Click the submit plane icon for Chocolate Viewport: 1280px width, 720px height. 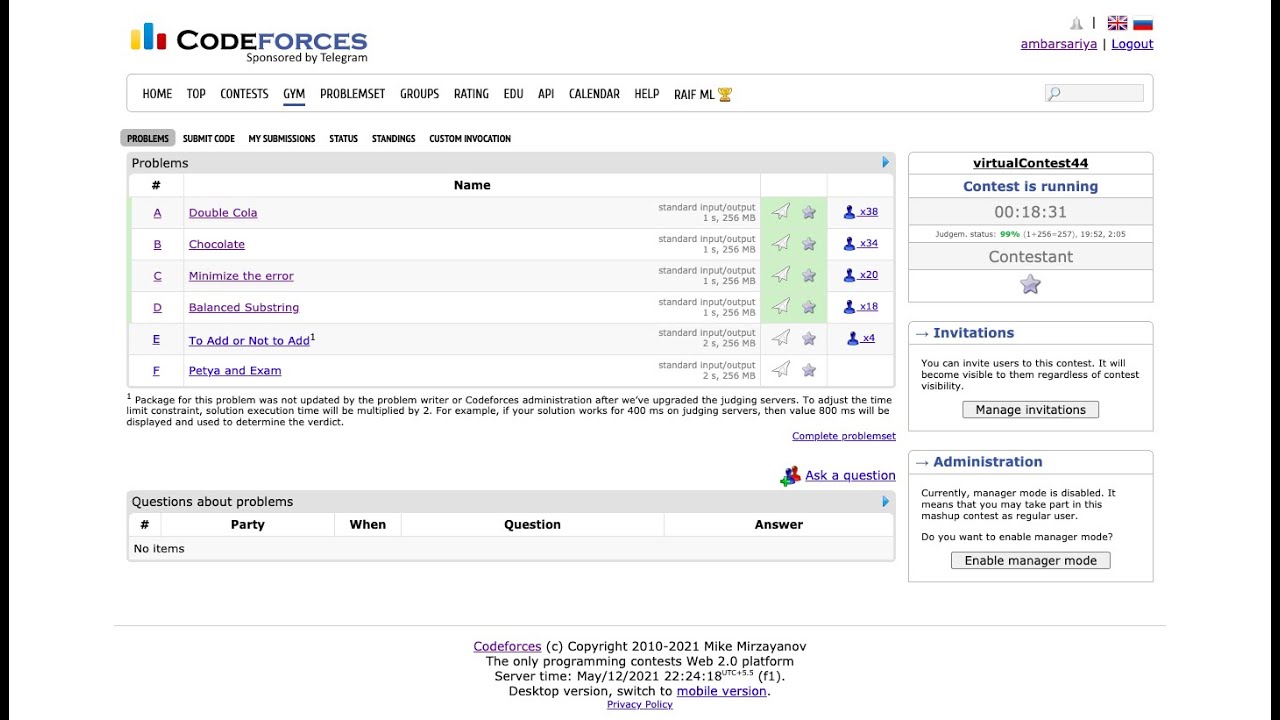781,243
